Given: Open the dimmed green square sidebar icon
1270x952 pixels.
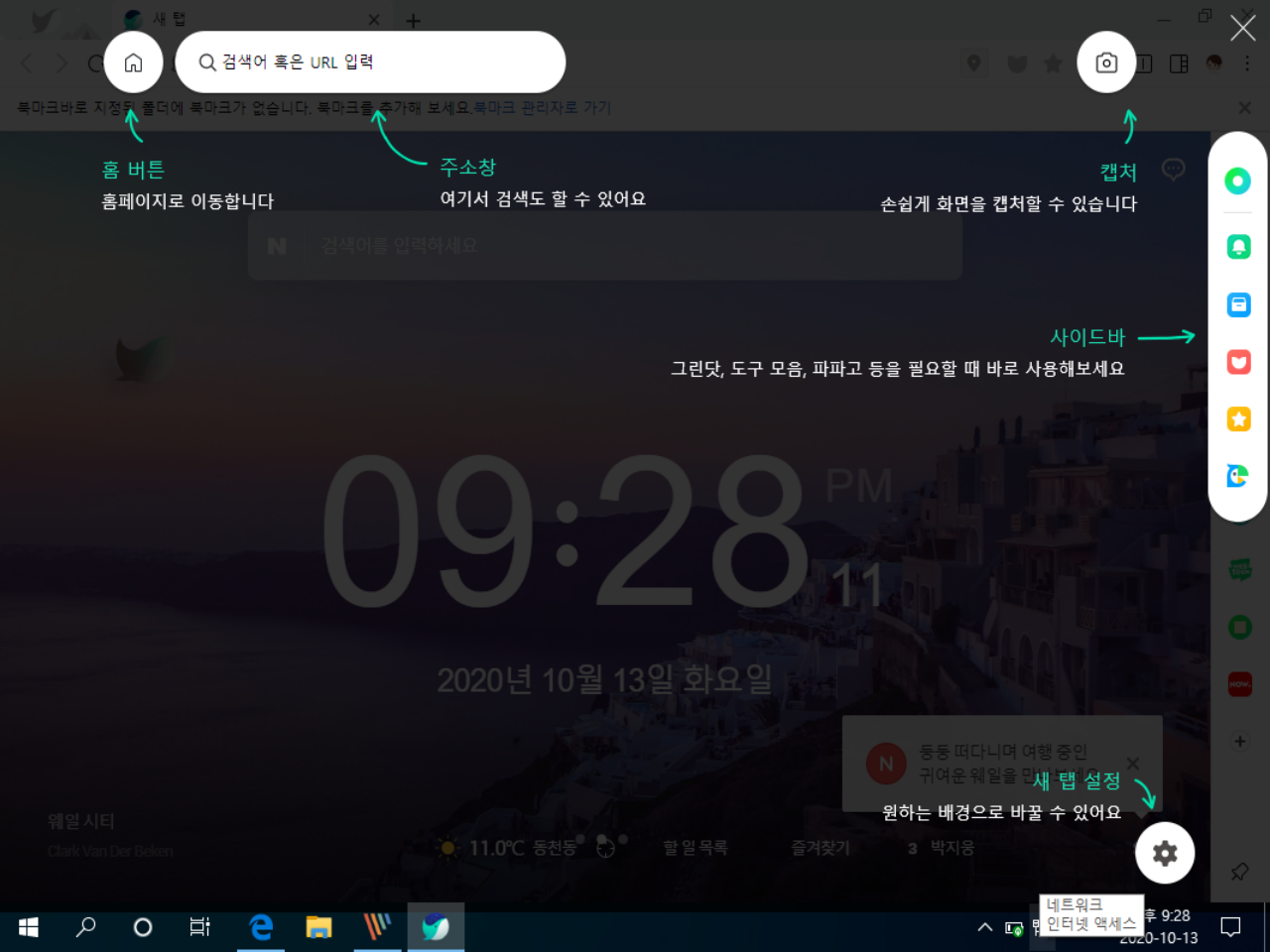Looking at the screenshot, I should (x=1239, y=627).
